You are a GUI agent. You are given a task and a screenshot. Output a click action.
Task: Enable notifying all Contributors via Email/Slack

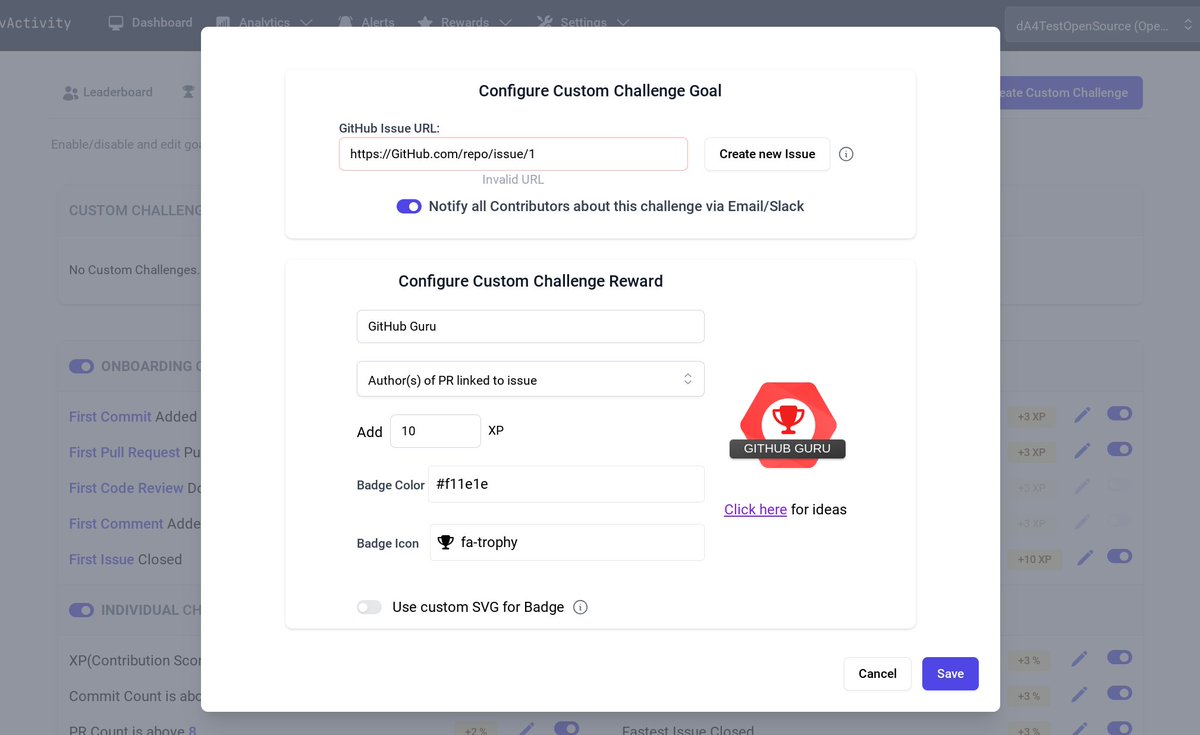pyautogui.click(x=409, y=206)
